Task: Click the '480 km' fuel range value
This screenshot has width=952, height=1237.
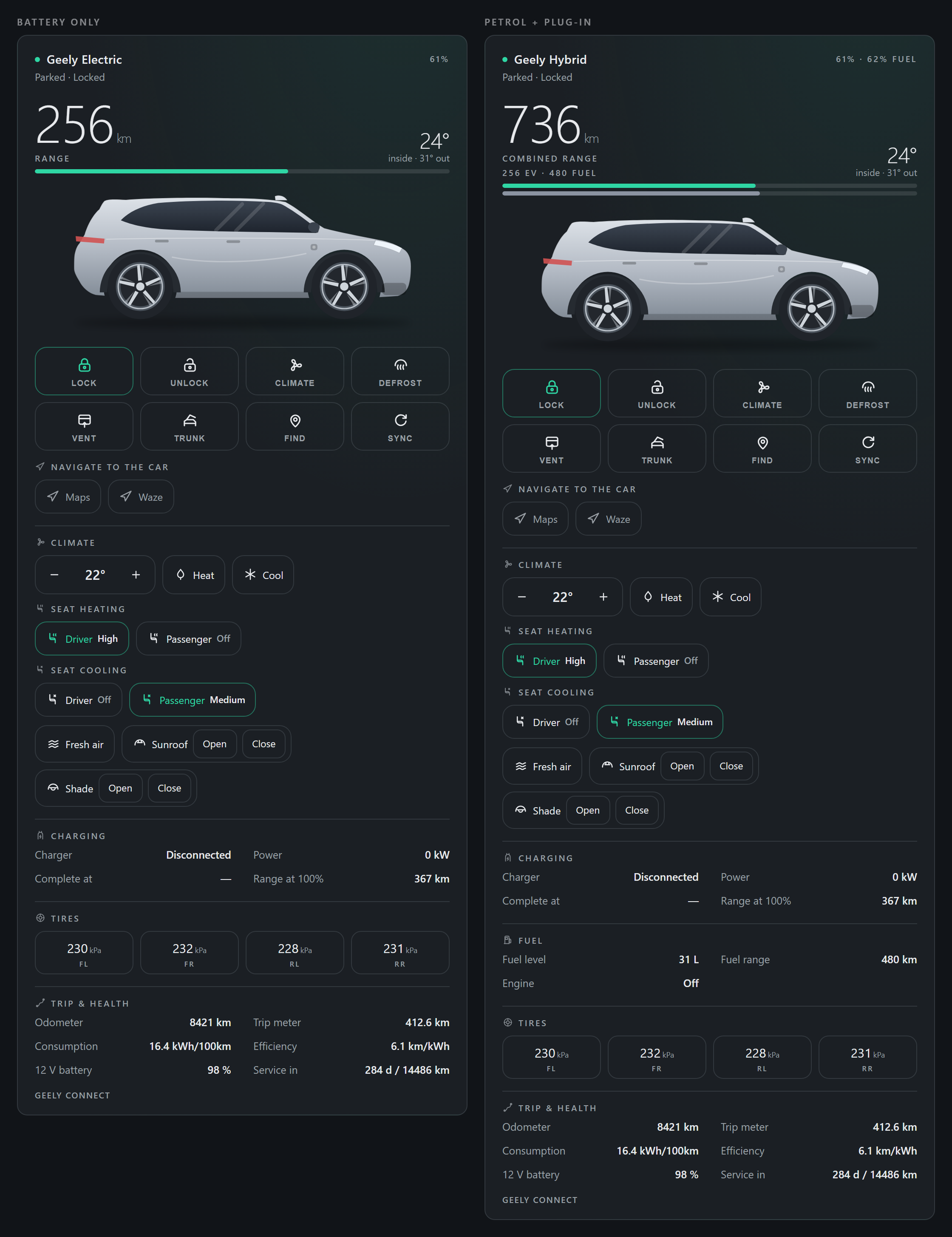Action: coord(899,959)
